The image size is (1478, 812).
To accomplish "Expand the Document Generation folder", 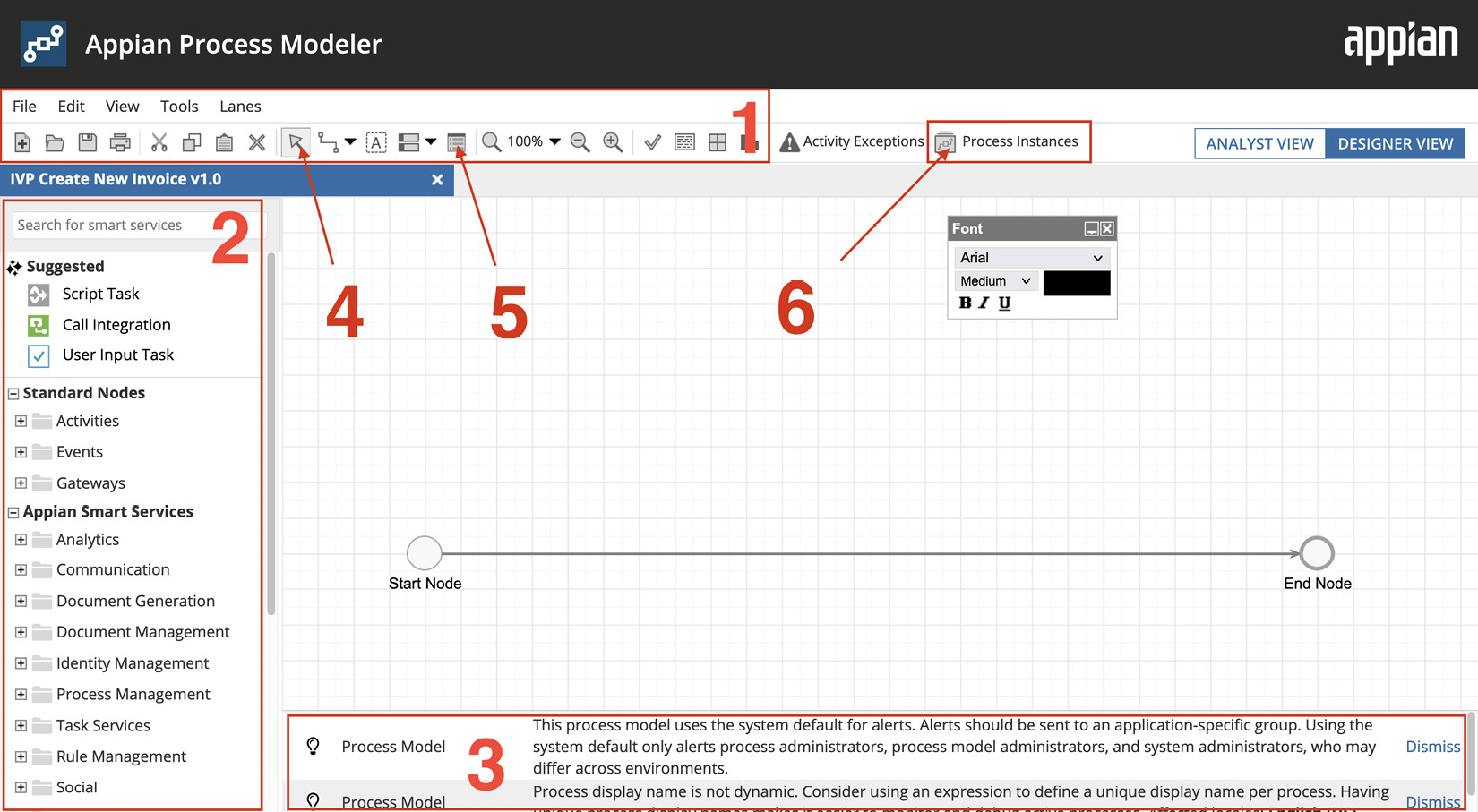I will pyautogui.click(x=21, y=601).
